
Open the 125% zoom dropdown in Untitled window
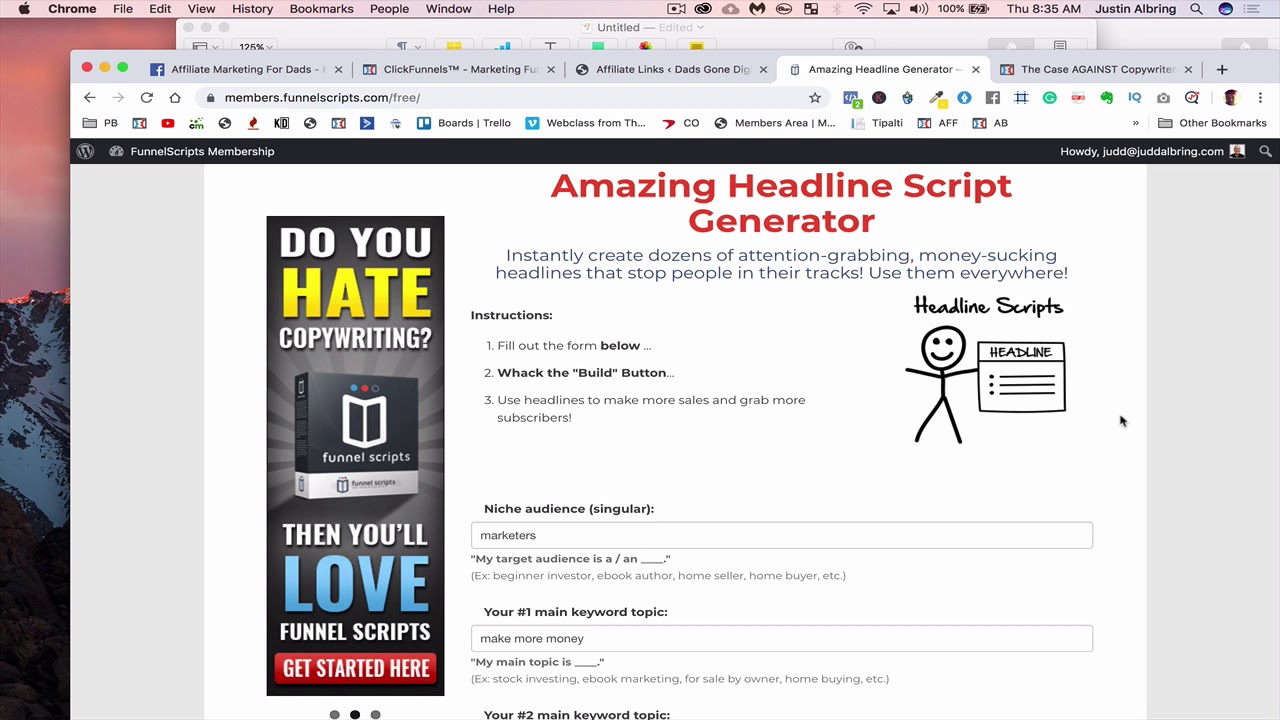click(256, 47)
